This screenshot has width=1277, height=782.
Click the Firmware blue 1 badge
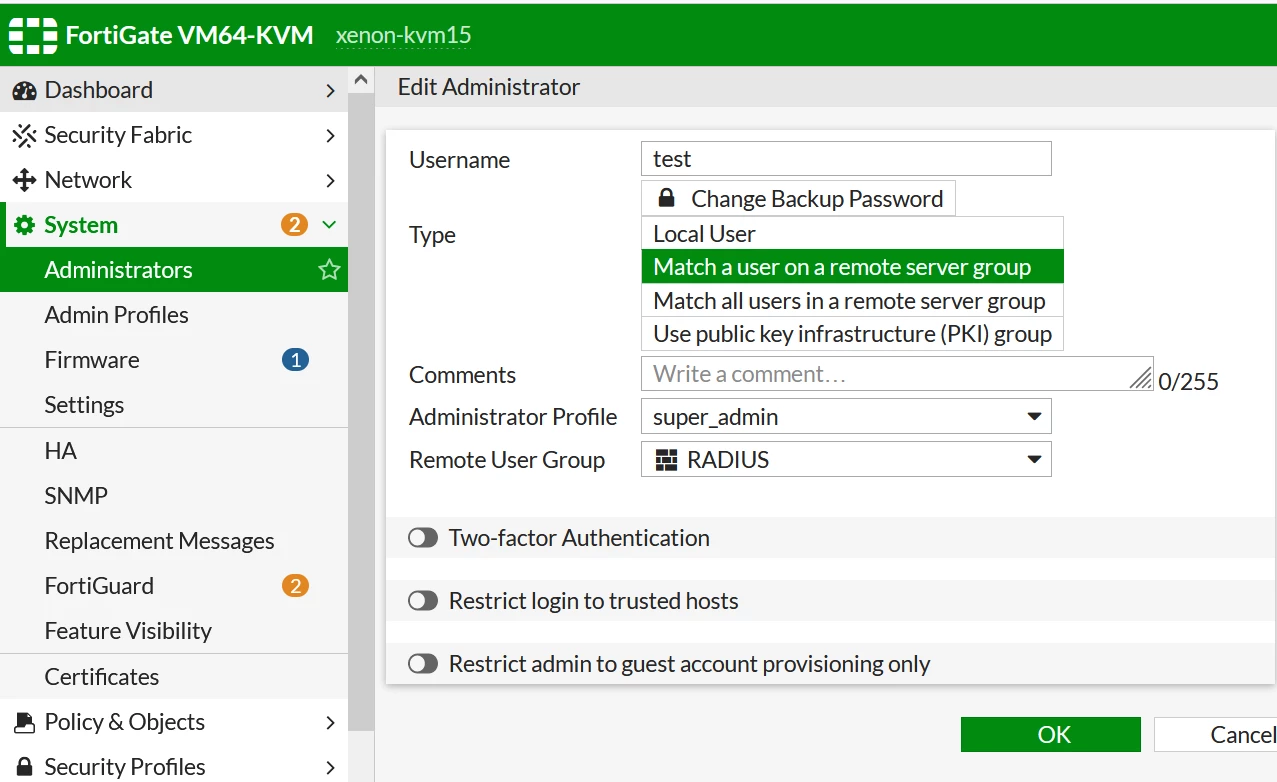pos(295,360)
